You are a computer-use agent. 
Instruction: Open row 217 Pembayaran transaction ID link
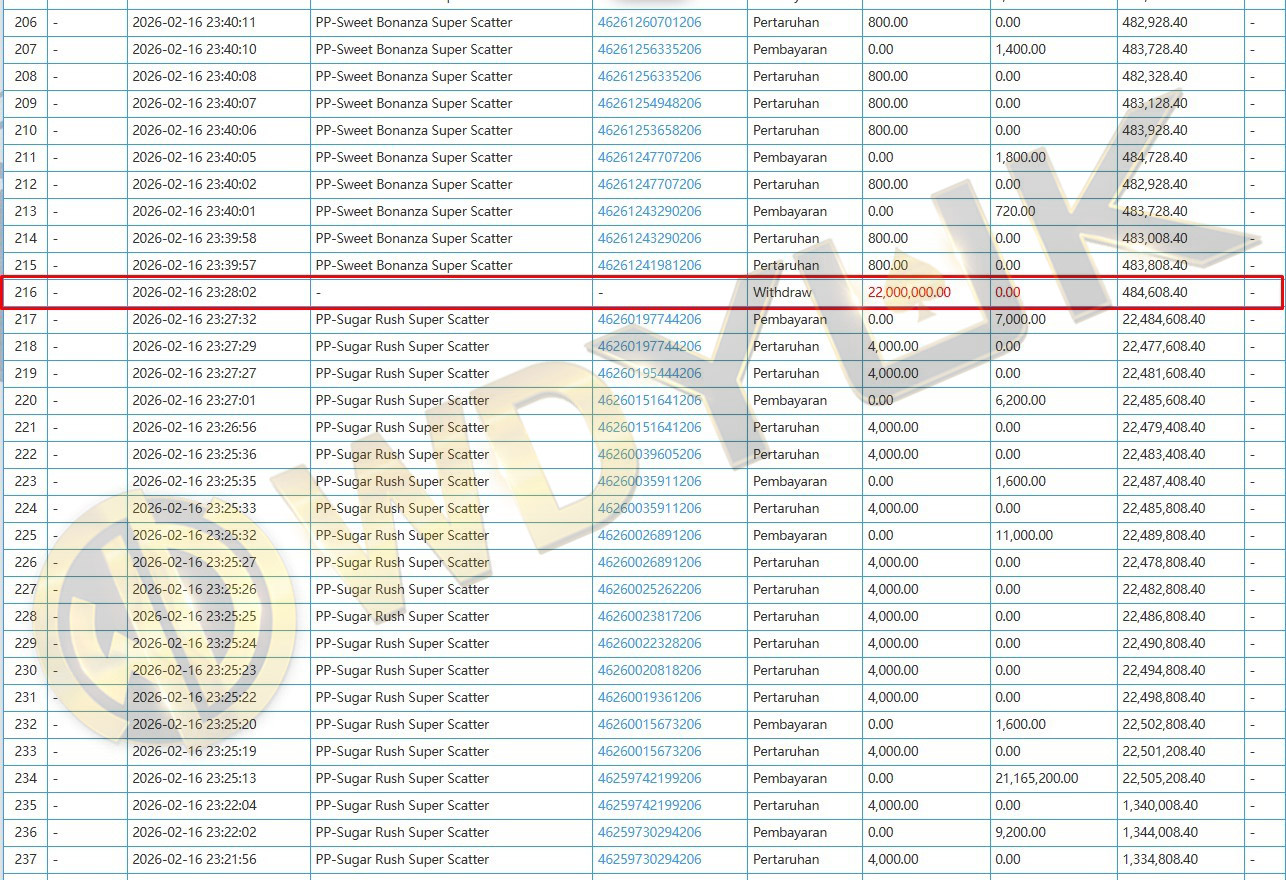pos(649,319)
